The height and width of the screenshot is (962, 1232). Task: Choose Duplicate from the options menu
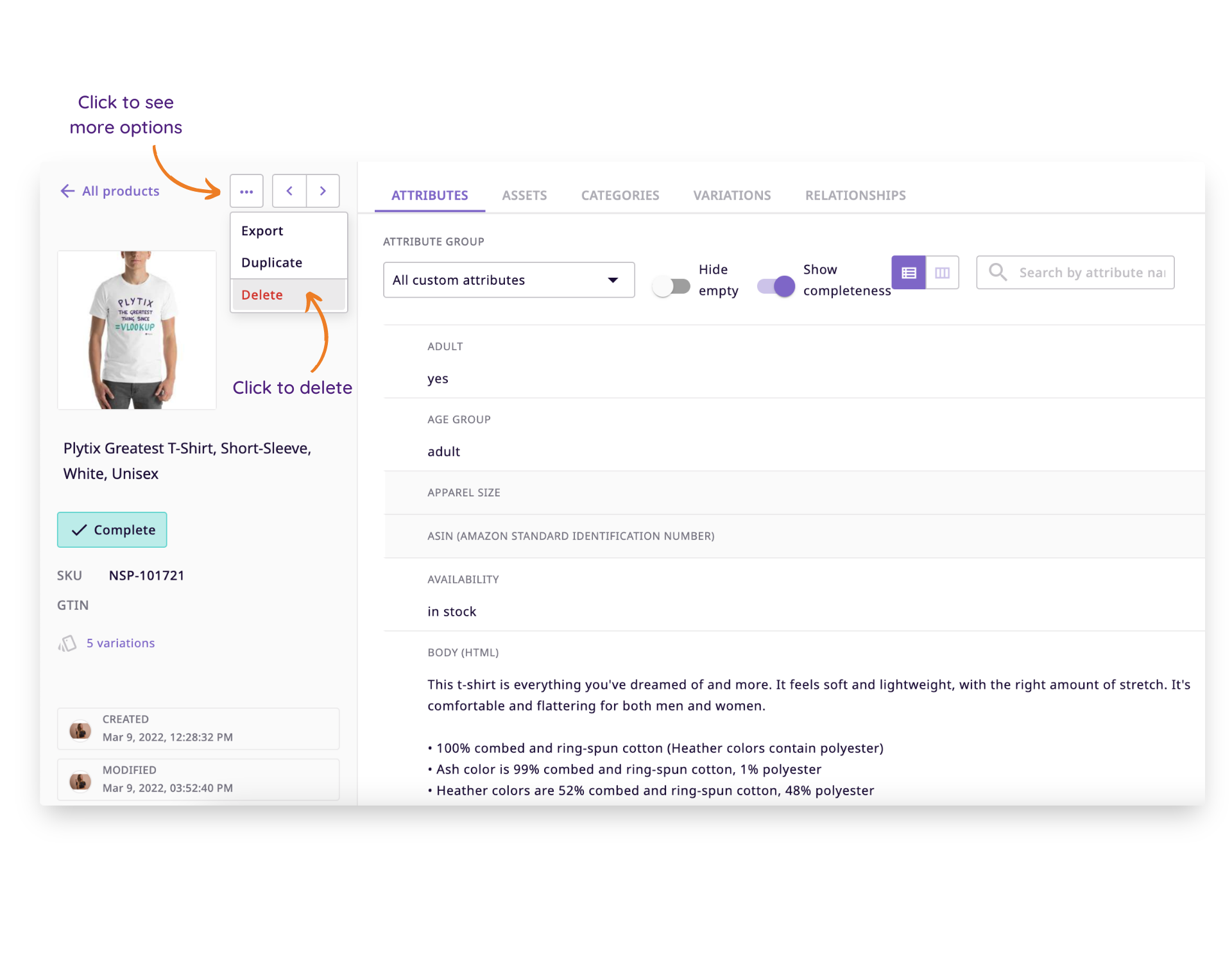tap(289, 262)
